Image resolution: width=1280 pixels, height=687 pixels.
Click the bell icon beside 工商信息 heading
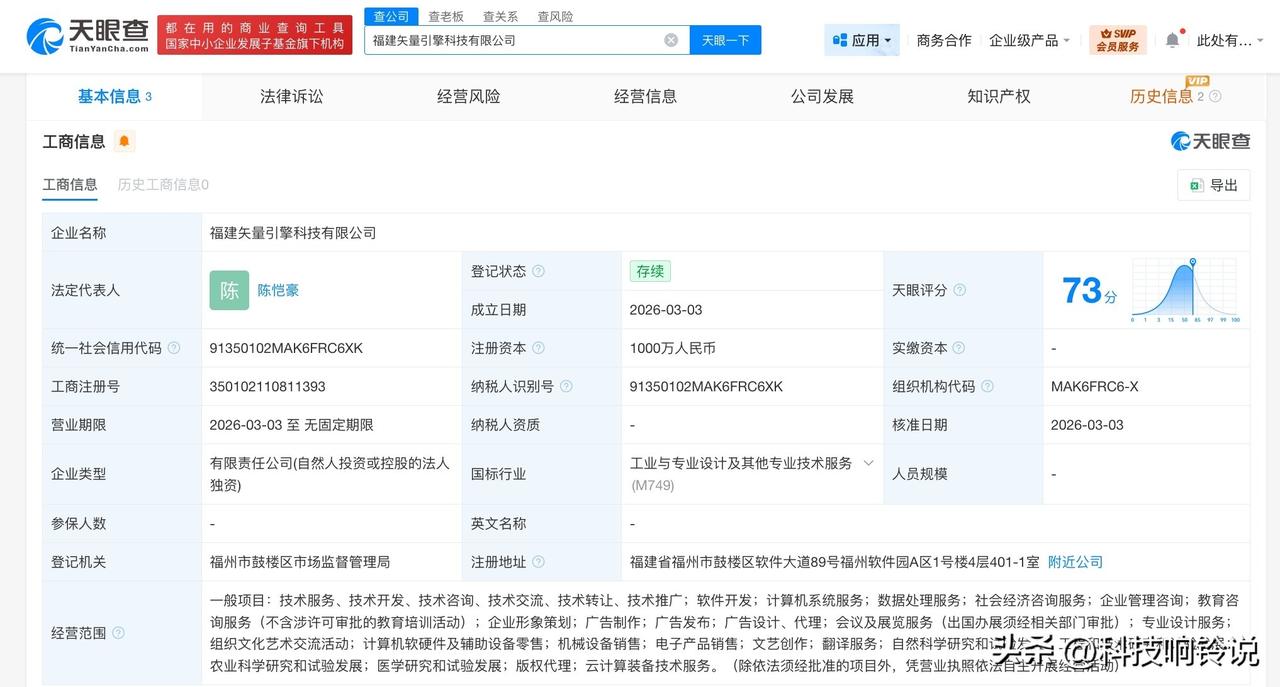[x=123, y=142]
